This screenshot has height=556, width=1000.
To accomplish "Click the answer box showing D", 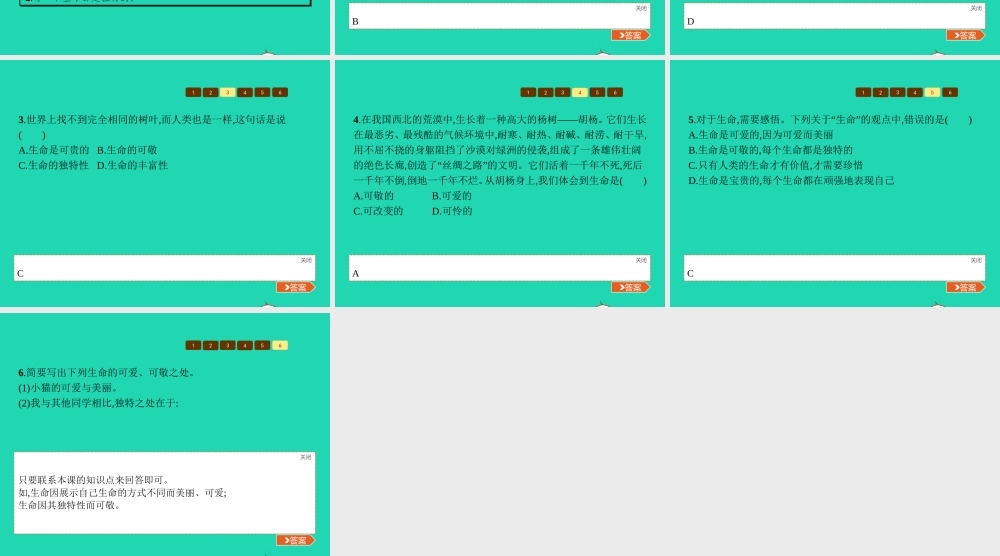I will click(x=834, y=15).
